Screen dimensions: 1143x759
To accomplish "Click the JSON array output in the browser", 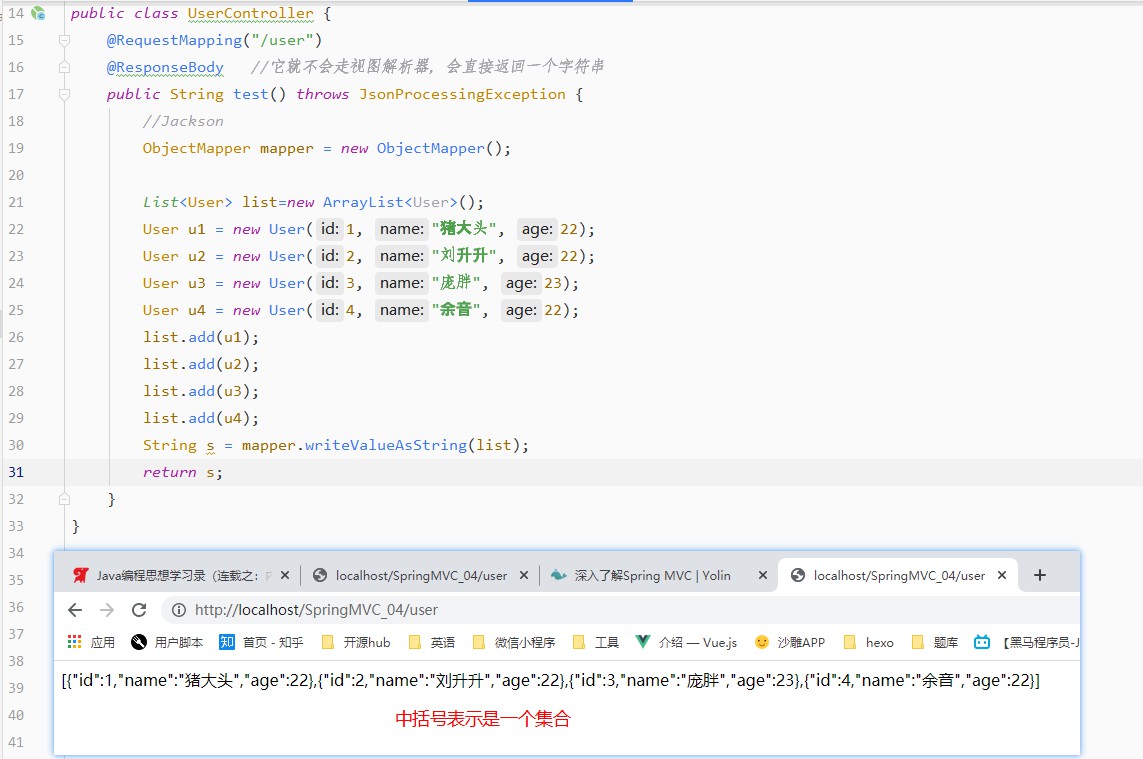I will [550, 680].
